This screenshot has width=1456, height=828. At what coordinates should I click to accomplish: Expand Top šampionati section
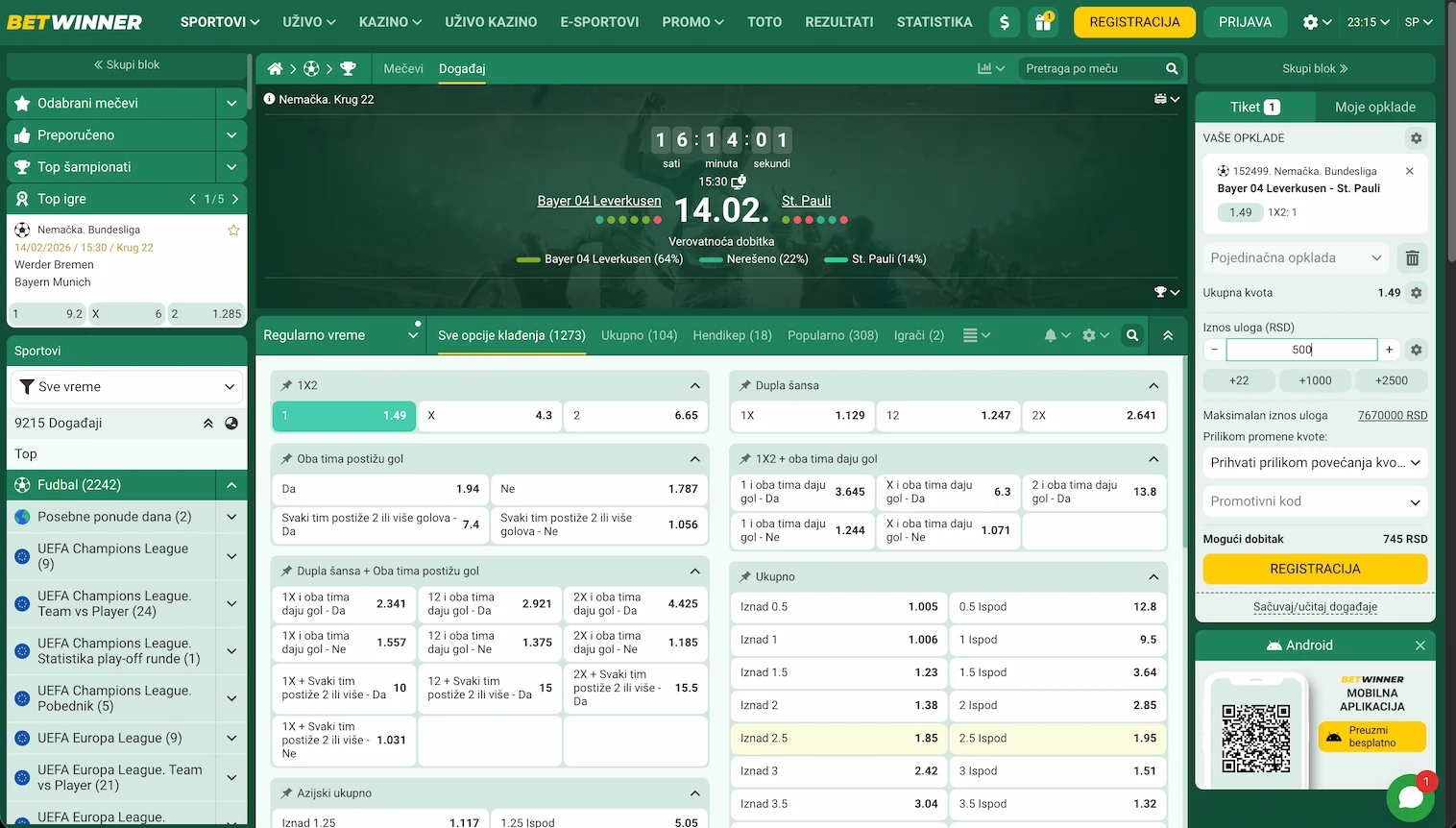click(231, 167)
